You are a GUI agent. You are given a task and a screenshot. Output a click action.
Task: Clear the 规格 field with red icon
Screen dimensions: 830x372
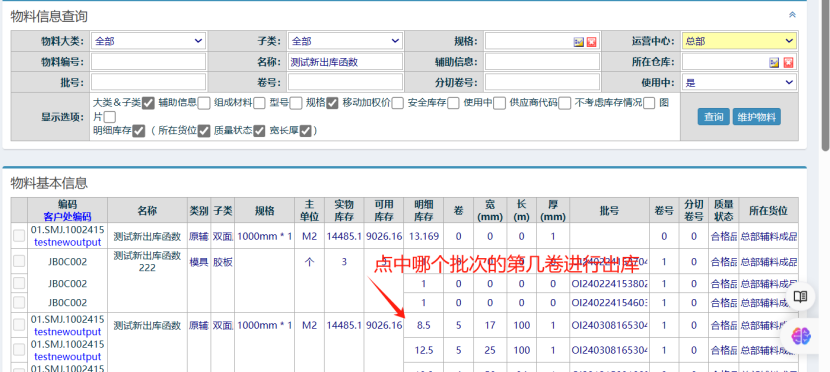[x=592, y=42]
